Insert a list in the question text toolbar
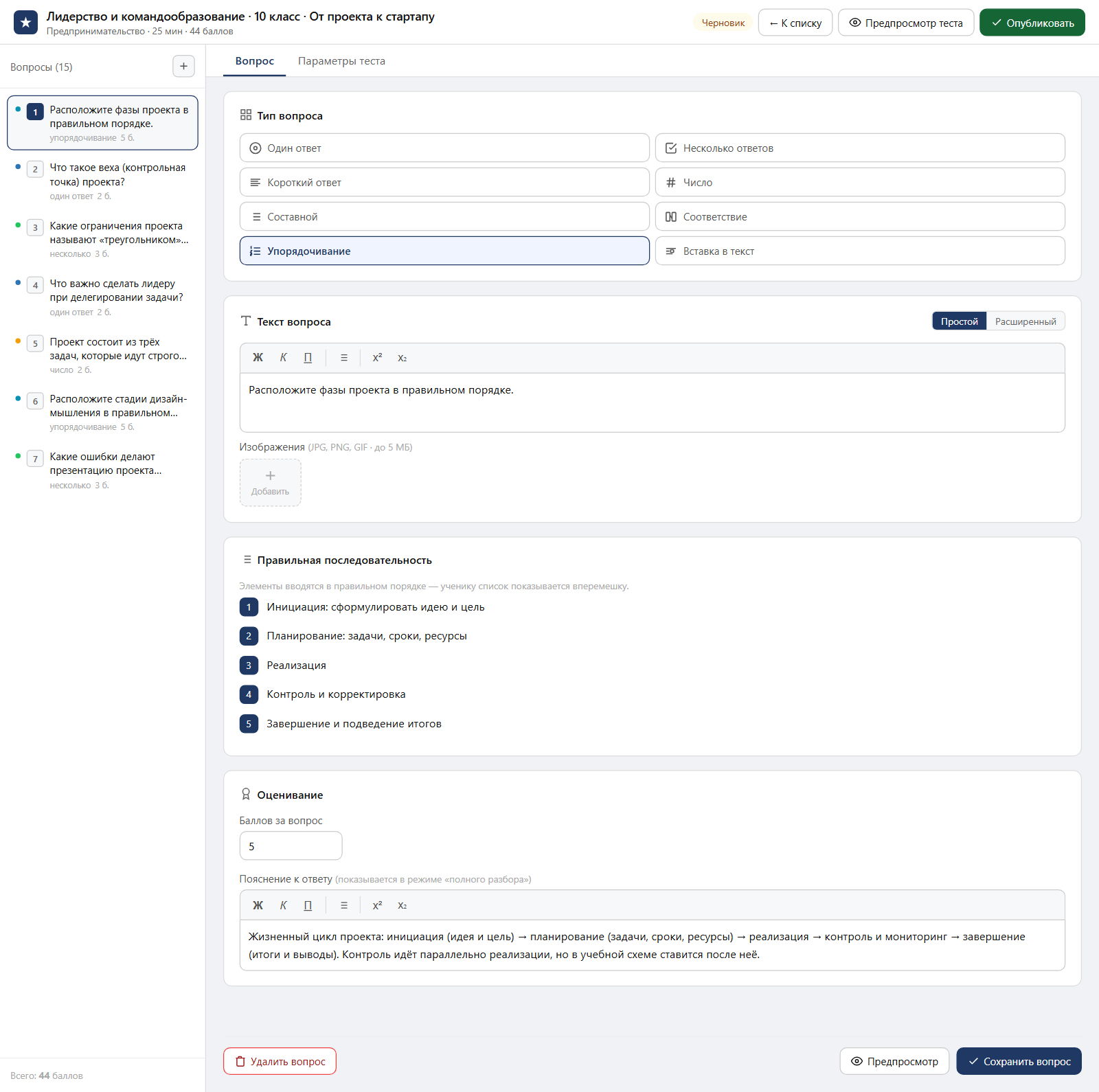 pos(344,358)
